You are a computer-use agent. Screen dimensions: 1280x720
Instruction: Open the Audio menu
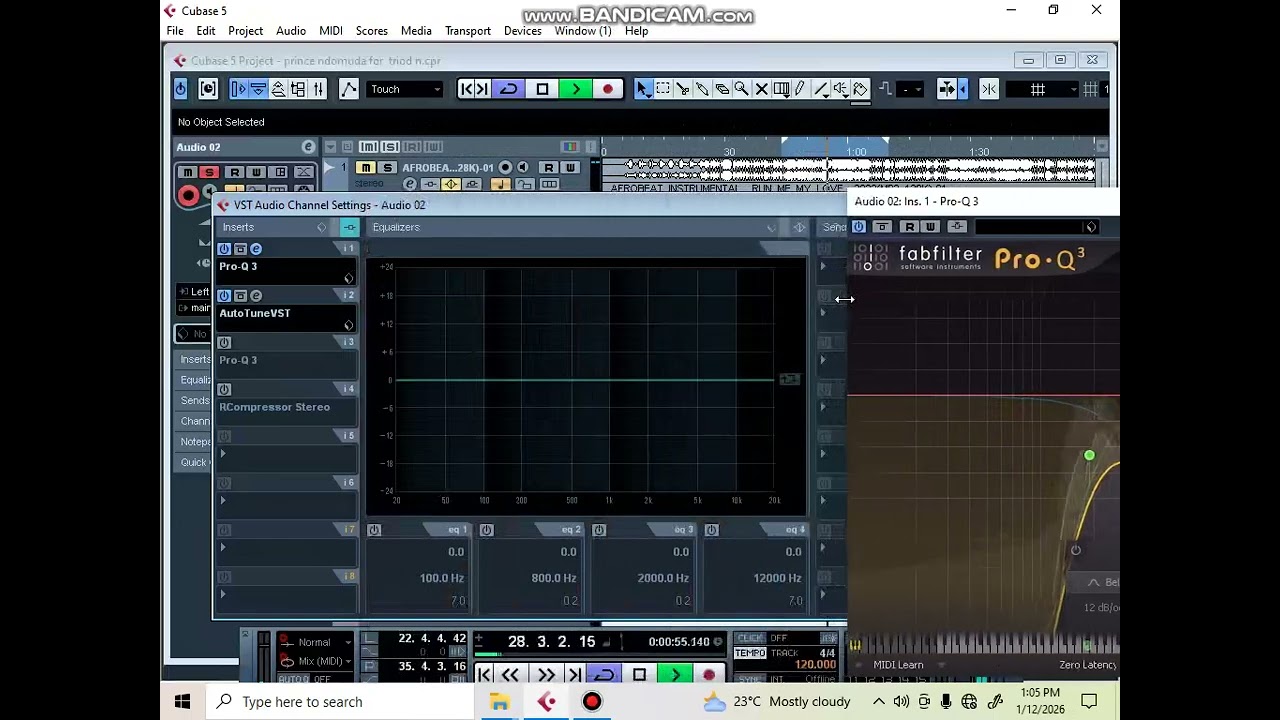[291, 31]
